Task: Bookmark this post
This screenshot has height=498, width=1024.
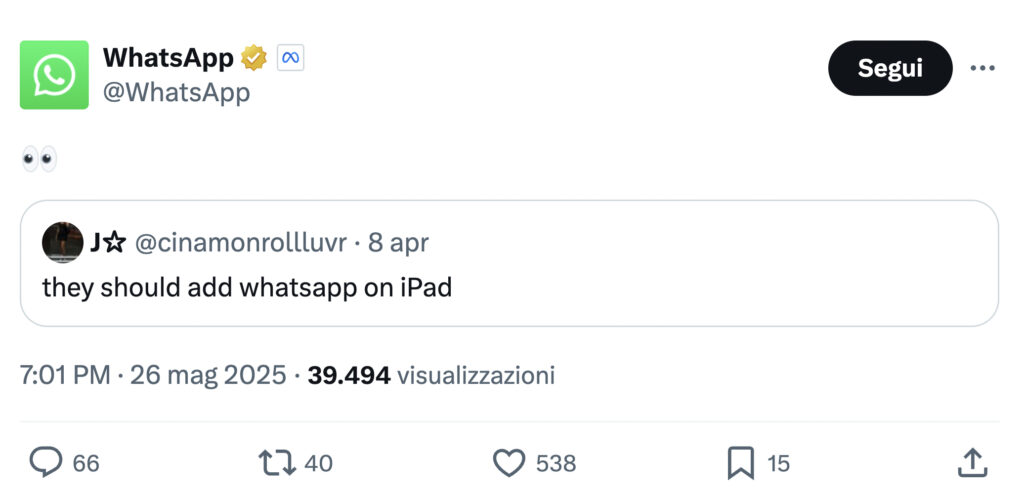Action: [x=740, y=462]
